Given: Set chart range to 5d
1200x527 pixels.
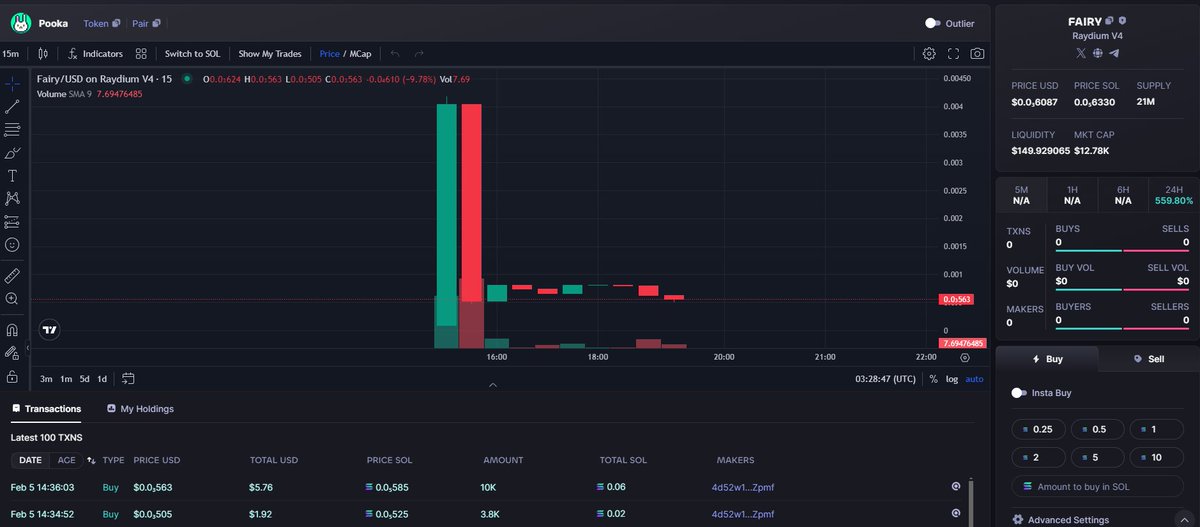Looking at the screenshot, I should (85, 379).
